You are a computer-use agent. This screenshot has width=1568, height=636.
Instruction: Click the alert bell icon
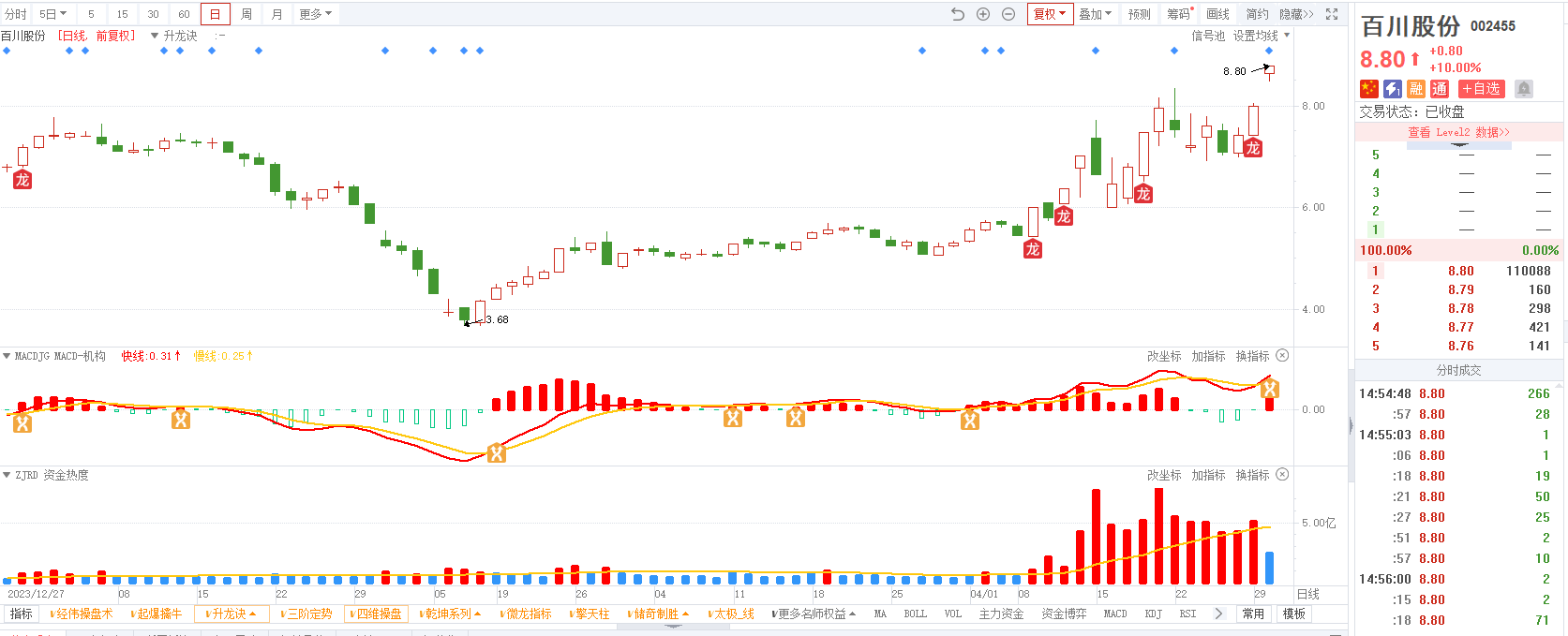click(x=1524, y=89)
